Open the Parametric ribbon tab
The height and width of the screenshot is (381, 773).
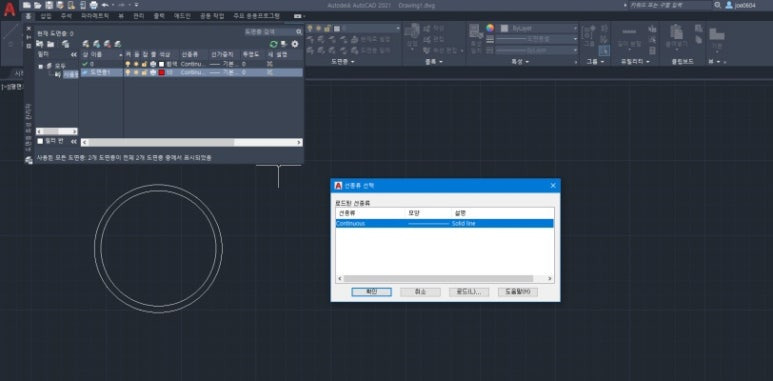click(95, 16)
